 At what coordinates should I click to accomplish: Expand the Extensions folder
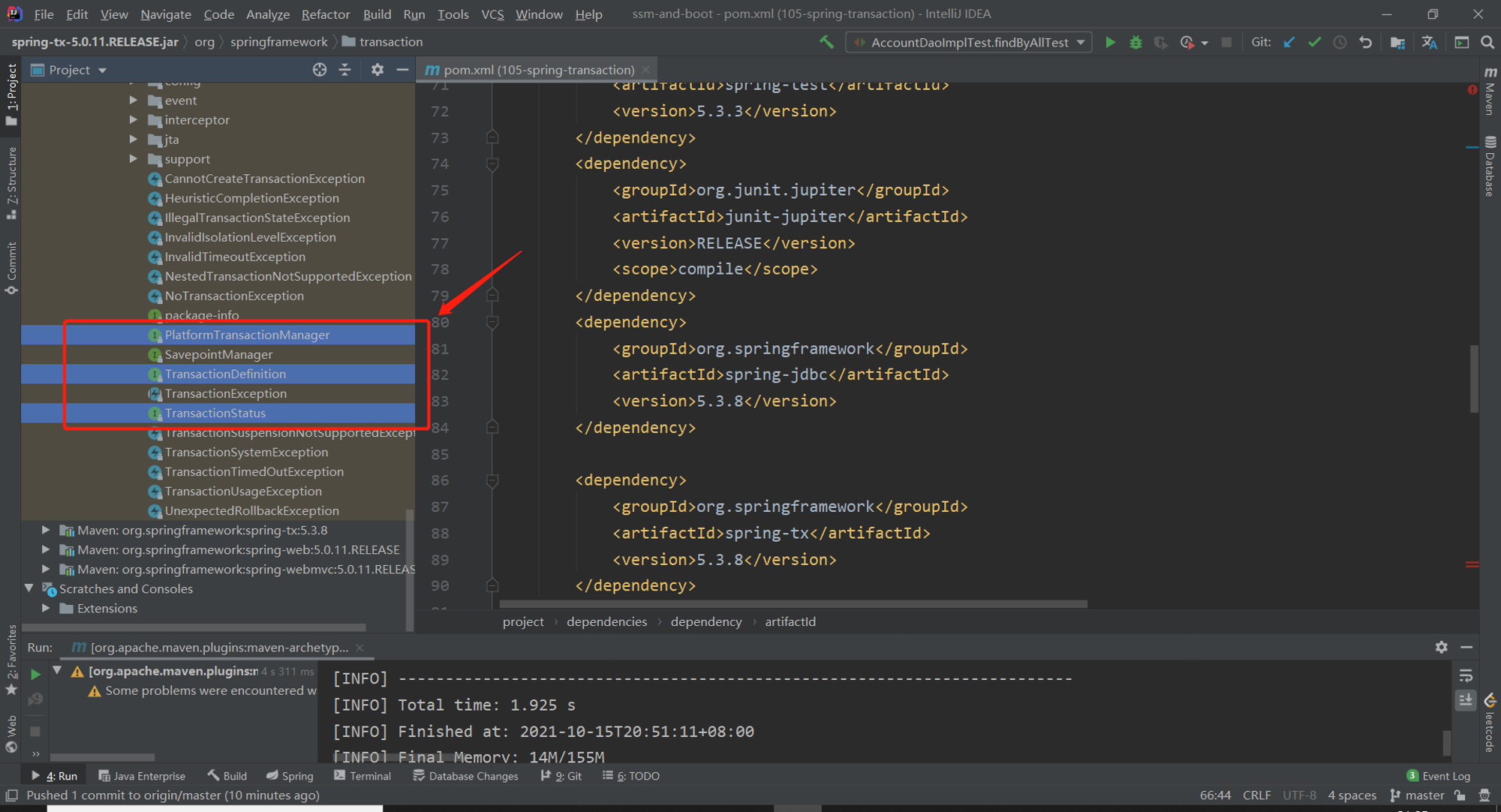coord(46,608)
